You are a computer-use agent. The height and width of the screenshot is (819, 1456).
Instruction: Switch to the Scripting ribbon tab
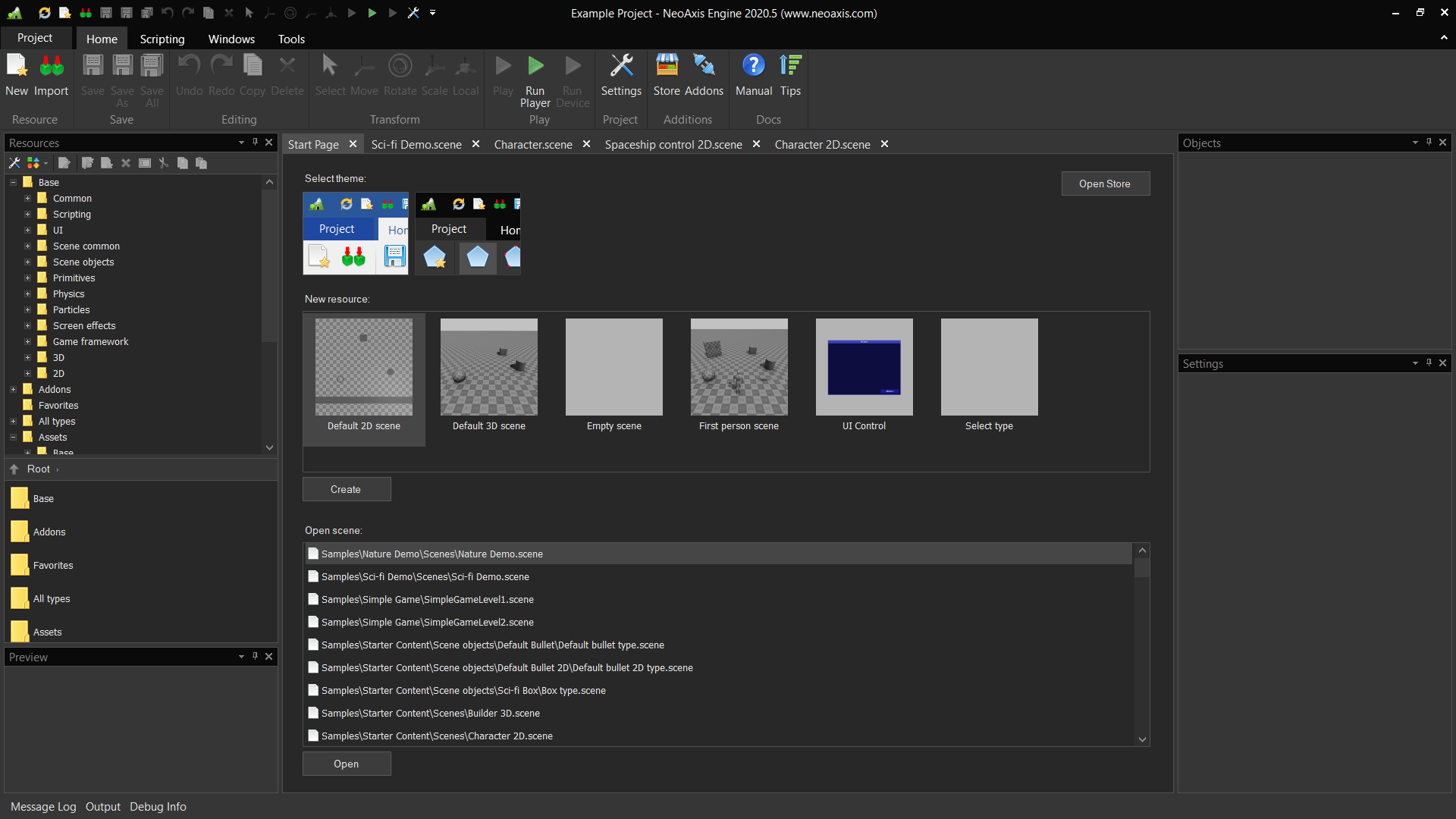(162, 39)
